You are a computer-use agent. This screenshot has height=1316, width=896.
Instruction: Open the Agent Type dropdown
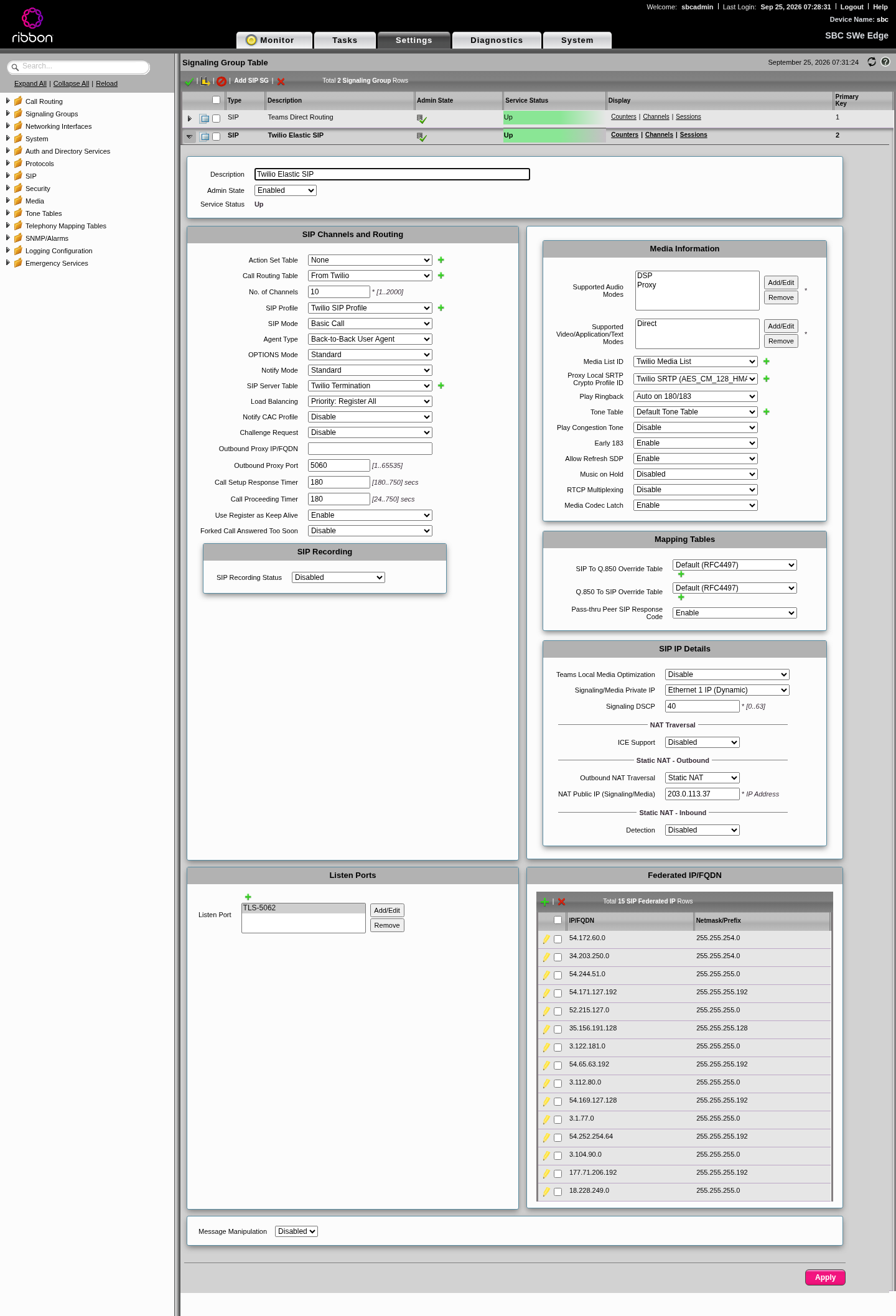(370, 339)
